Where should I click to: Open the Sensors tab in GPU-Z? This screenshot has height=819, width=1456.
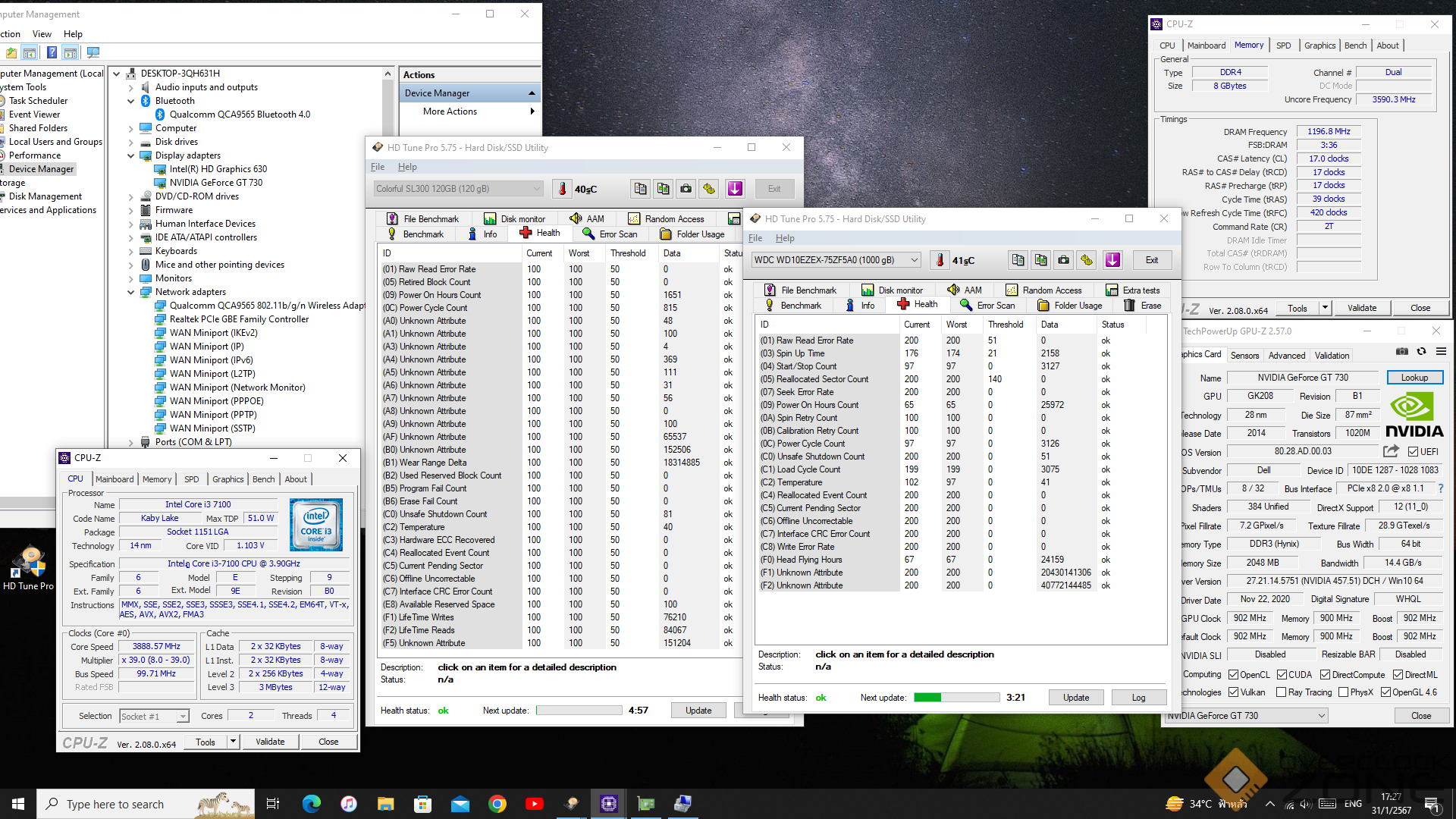click(x=1244, y=355)
